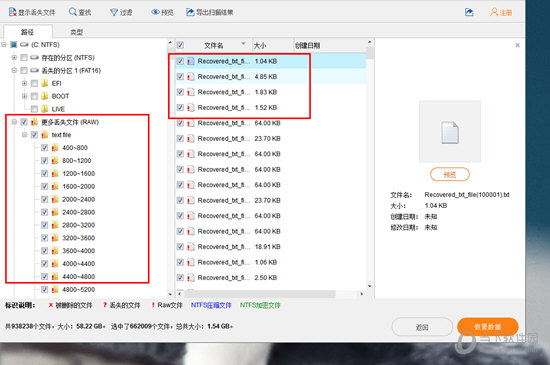The width and height of the screenshot is (550, 365).
Task: Click file icon of the 1.04 KB row
Action: pos(190,61)
